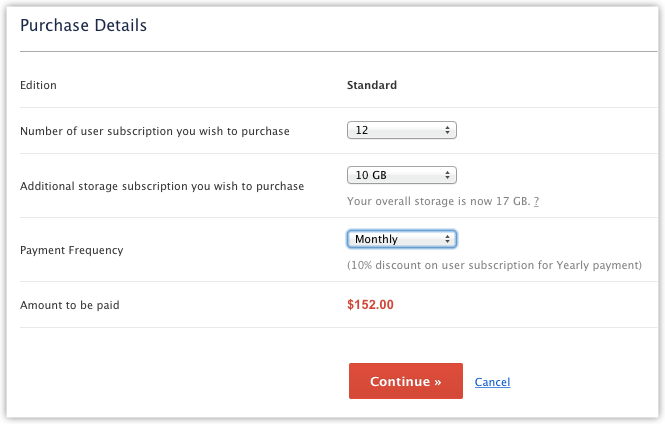Open the user subscription count dropdown
The image size is (665, 424).
(400, 130)
